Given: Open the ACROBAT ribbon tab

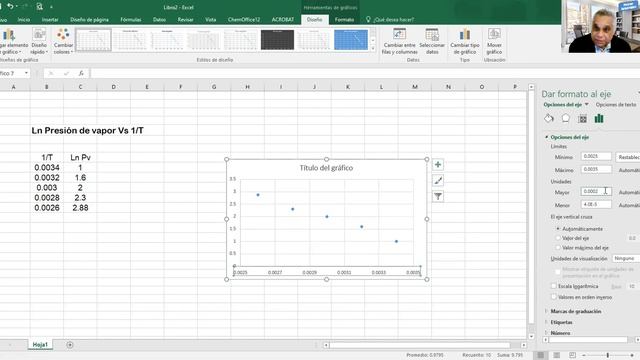Looking at the screenshot, I should 282,19.
